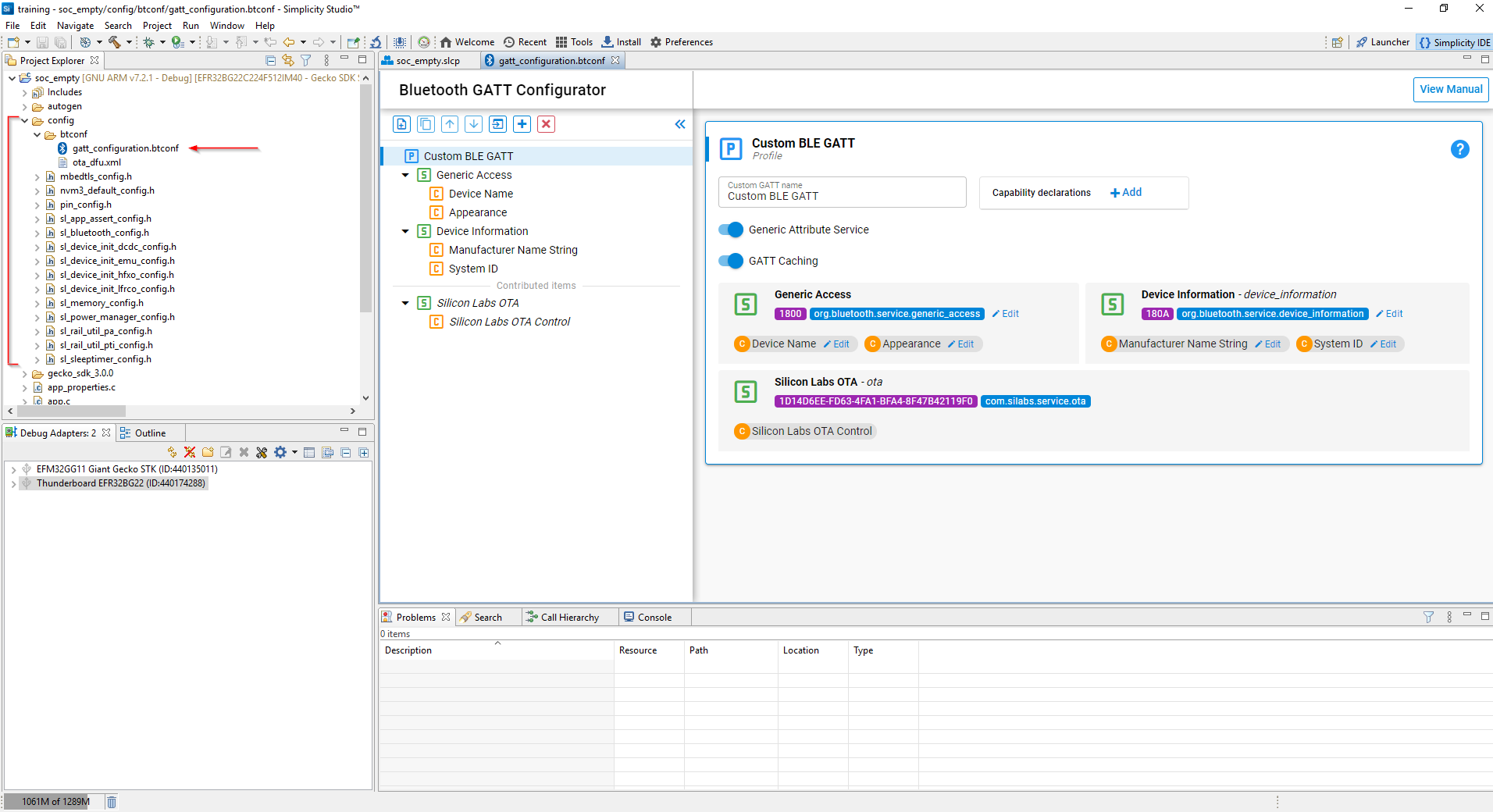Switch to the soc_empty.slcp editor tab
Viewport: 1493px width, 812px height.
428,60
